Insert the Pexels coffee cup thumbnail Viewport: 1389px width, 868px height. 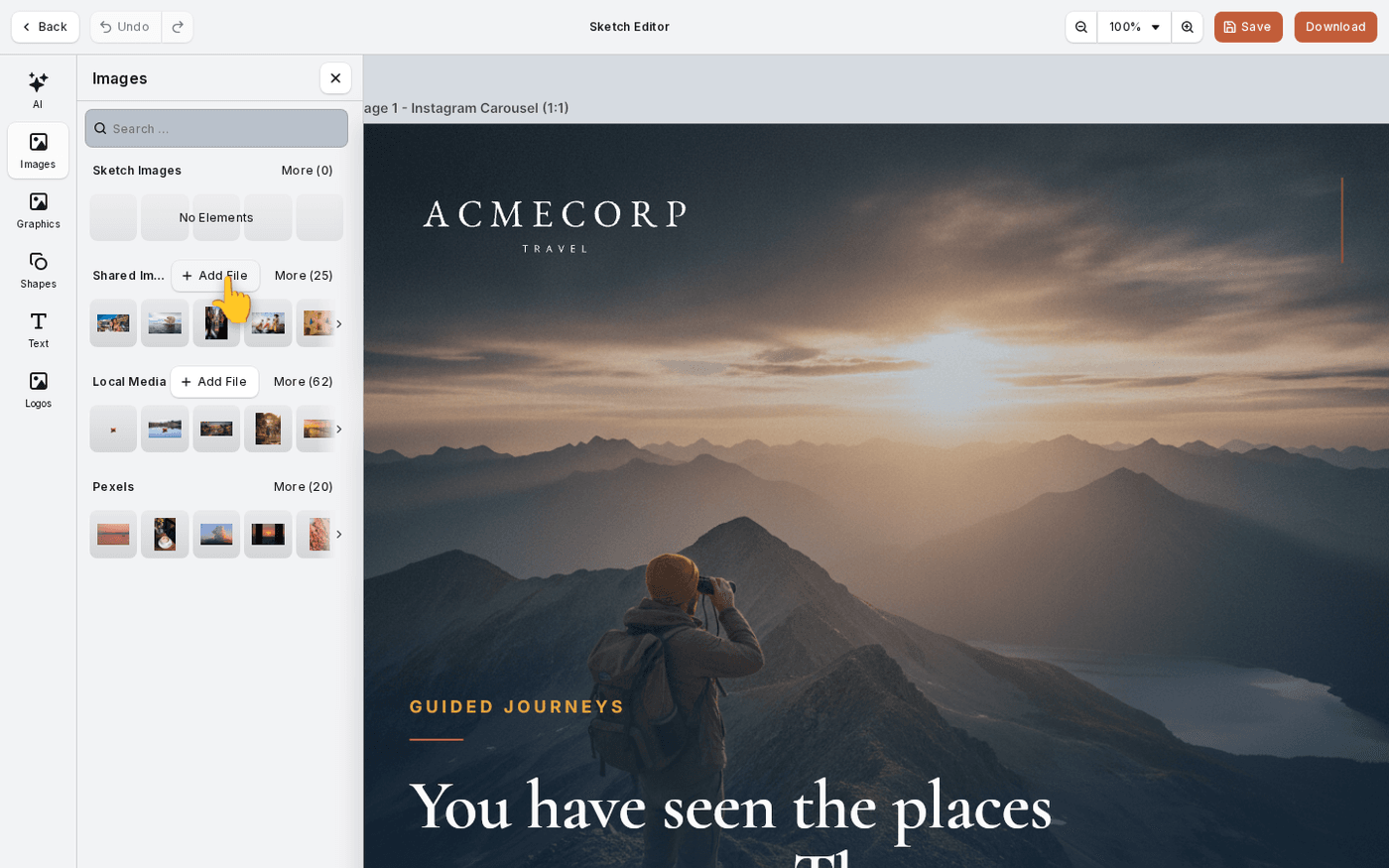(165, 534)
